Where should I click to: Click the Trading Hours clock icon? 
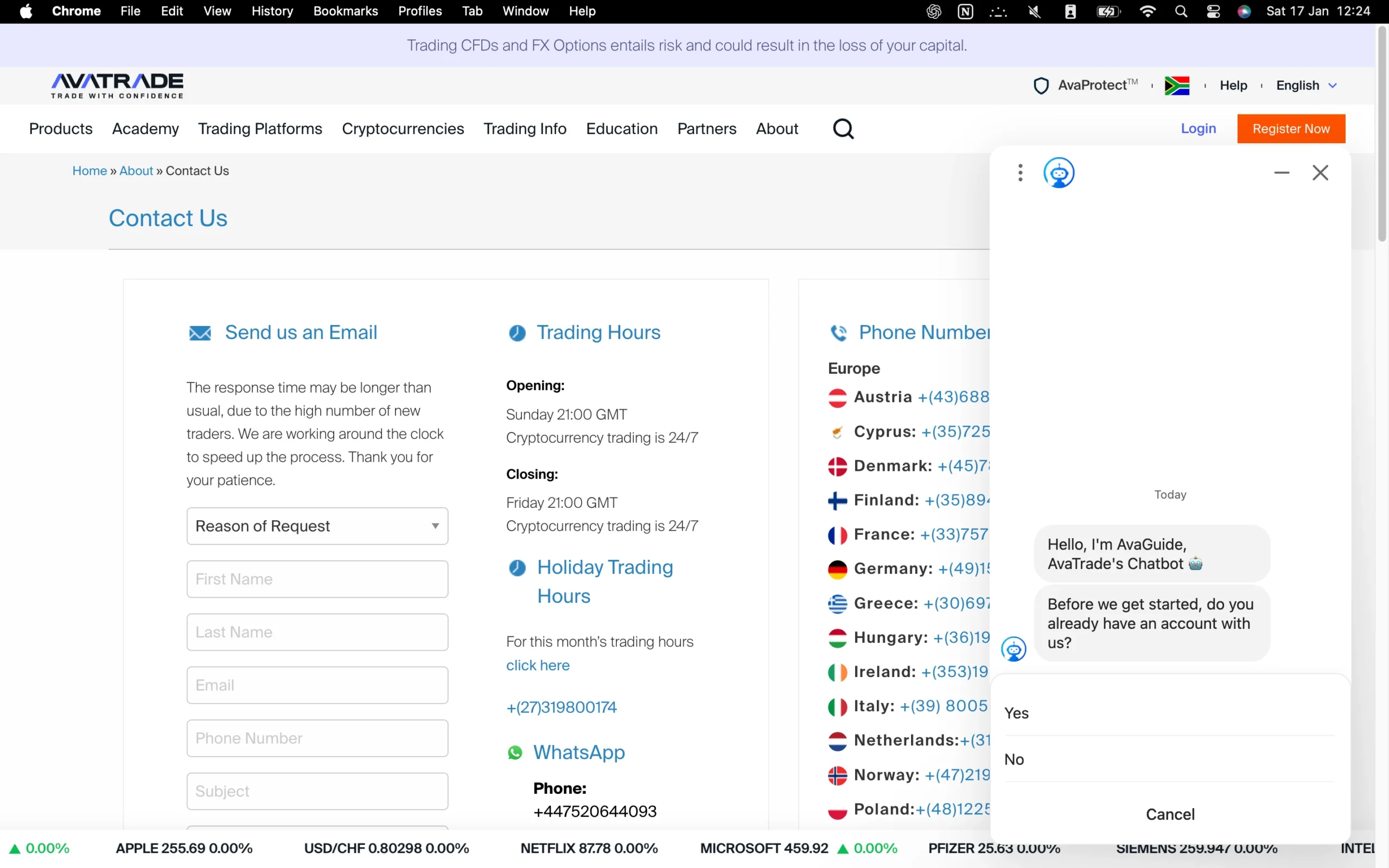[x=517, y=333]
